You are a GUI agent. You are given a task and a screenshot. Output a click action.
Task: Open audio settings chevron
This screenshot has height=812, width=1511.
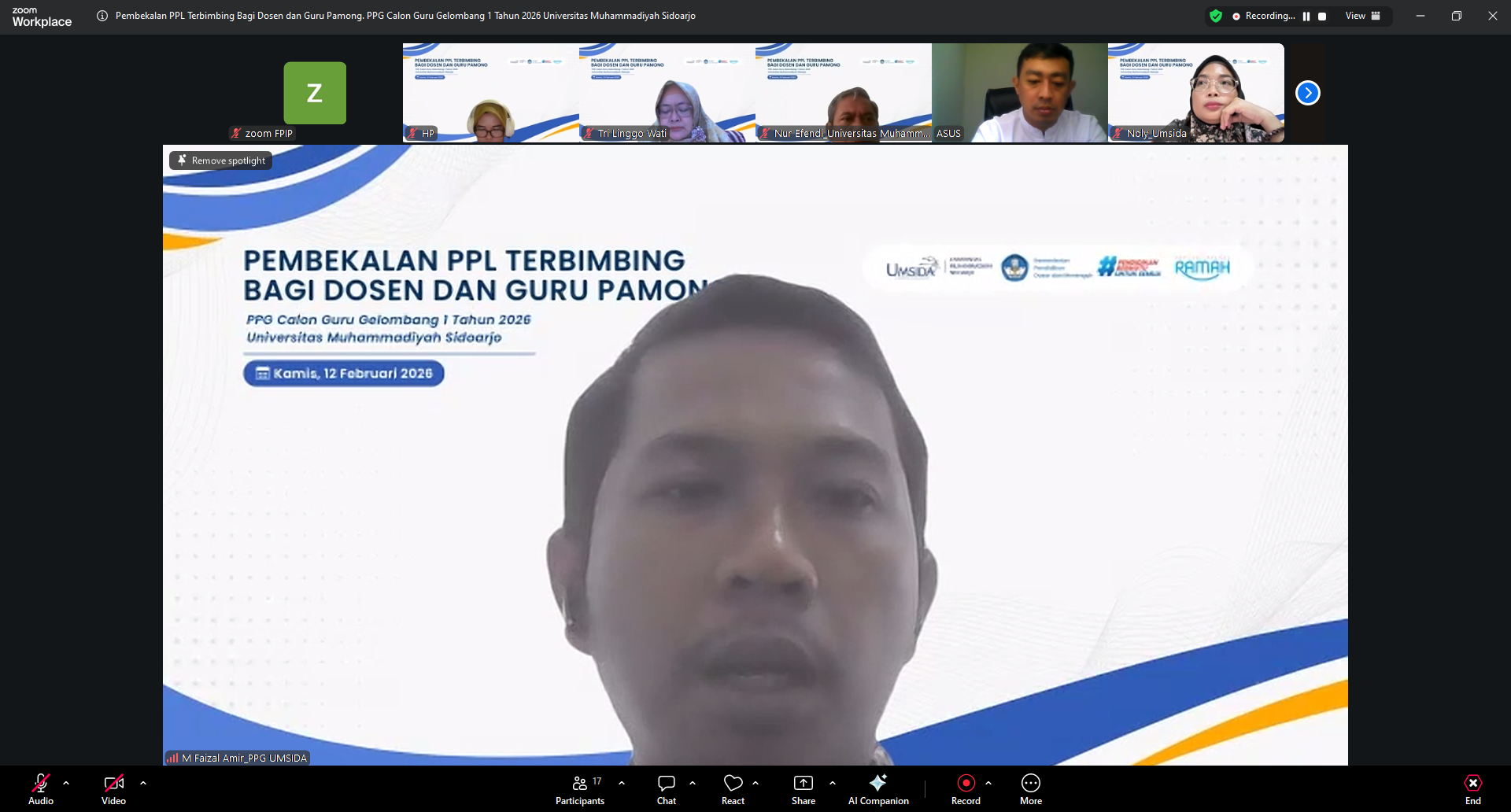(66, 783)
